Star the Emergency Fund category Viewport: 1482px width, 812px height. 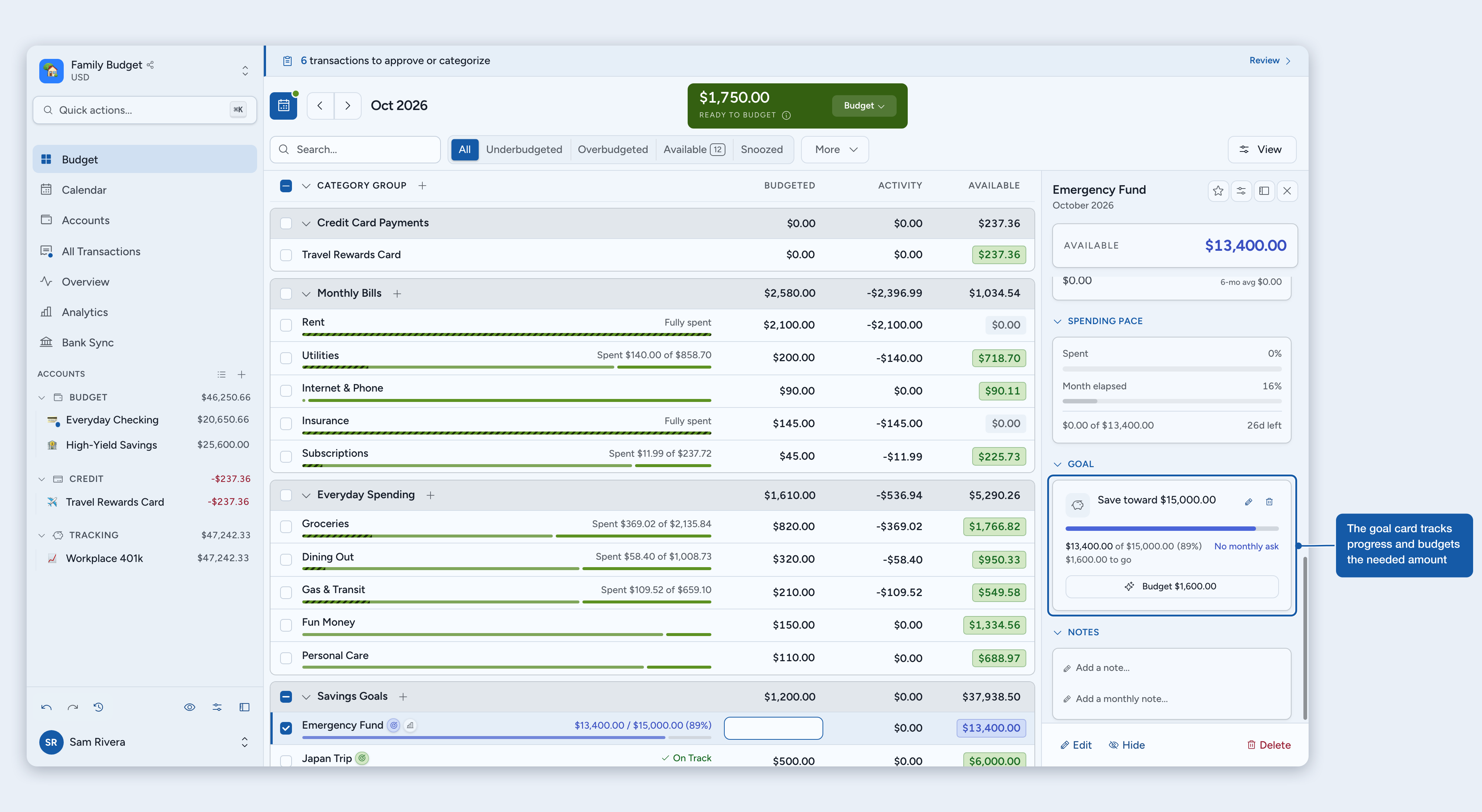coord(1218,191)
